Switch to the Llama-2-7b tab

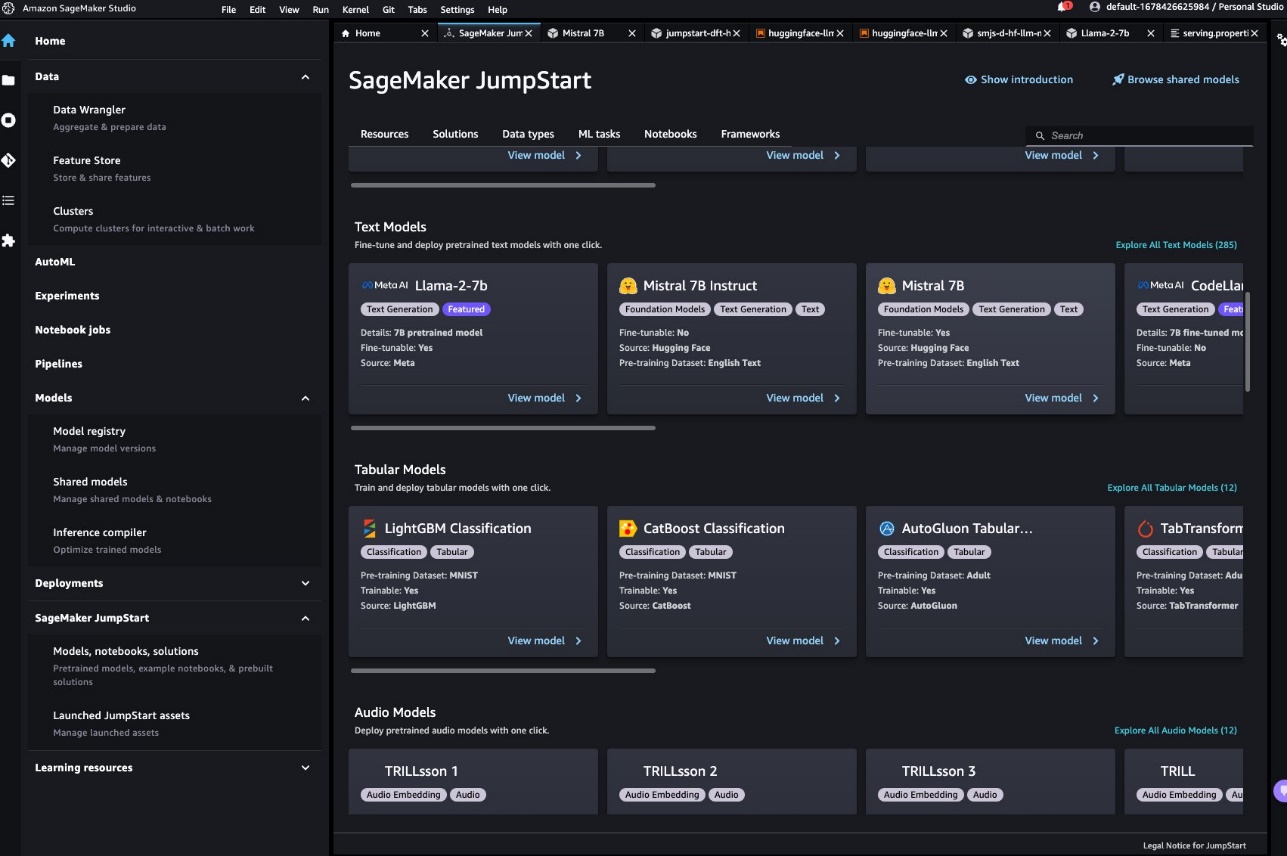1105,33
